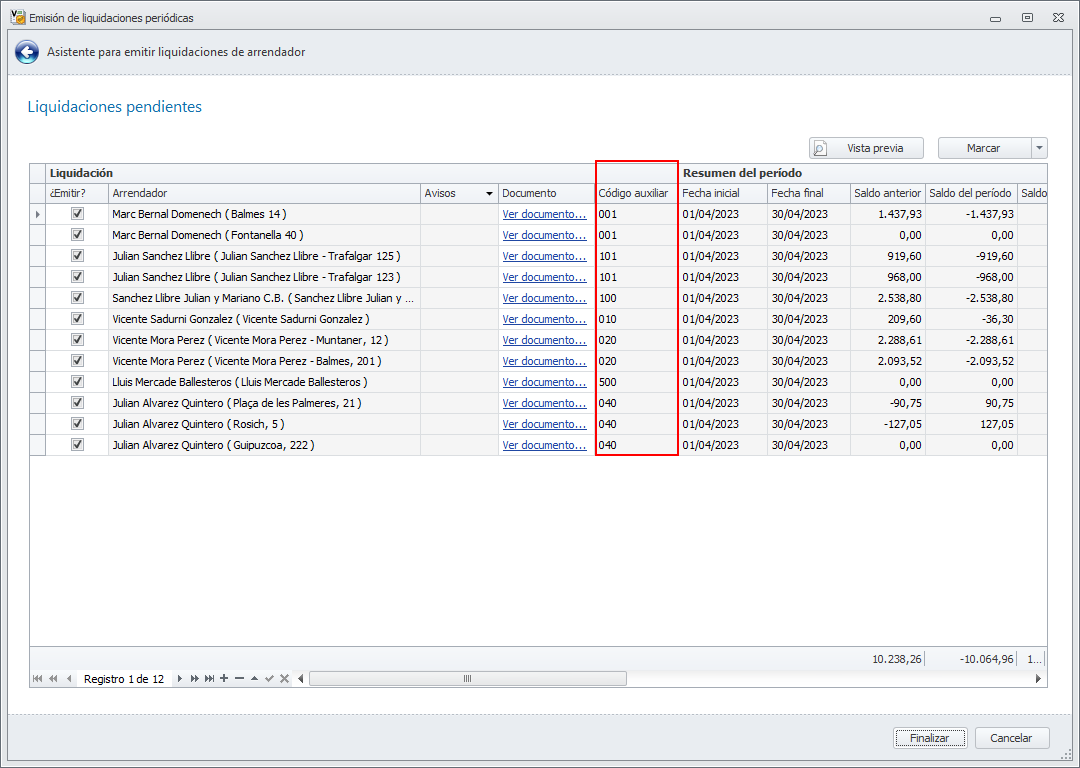Image resolution: width=1080 pixels, height=768 pixels.
Task: Jump to the first record in navigator
Action: (x=38, y=679)
